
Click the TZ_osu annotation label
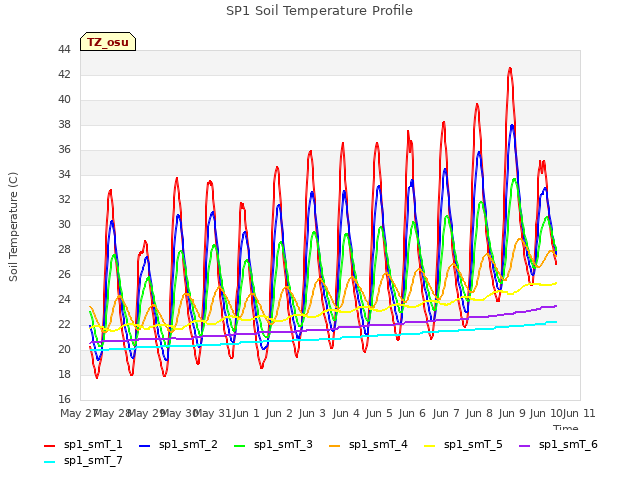click(108, 42)
